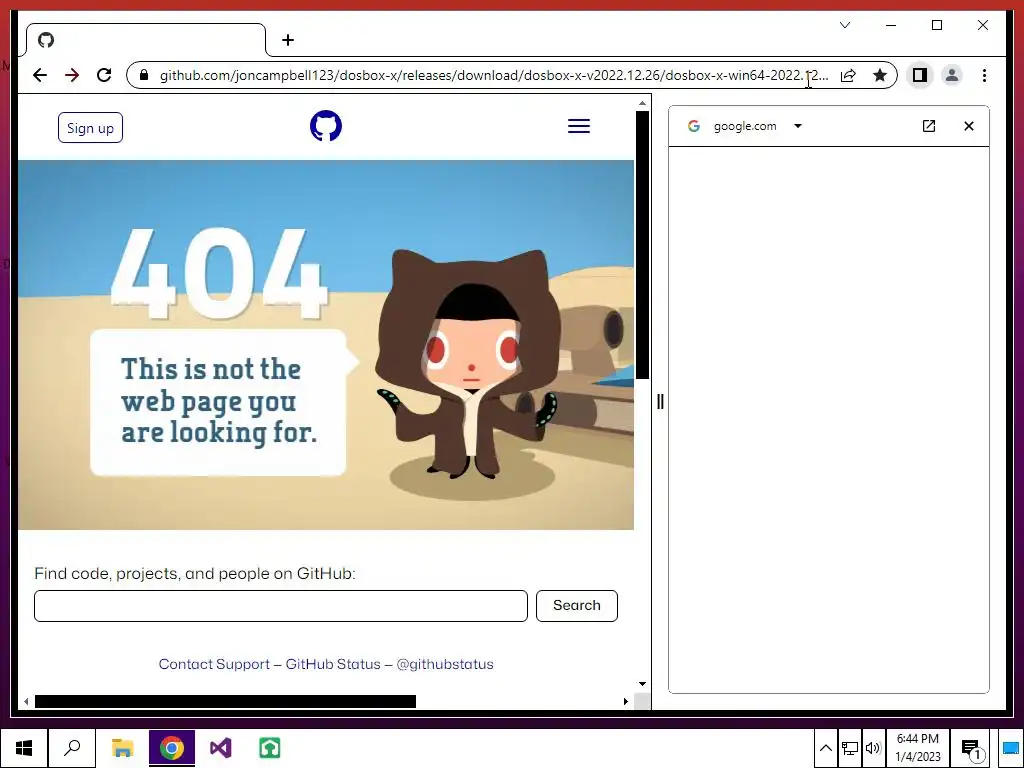The height and width of the screenshot is (768, 1024).
Task: Open File Explorer from the taskbar
Action: click(x=122, y=748)
